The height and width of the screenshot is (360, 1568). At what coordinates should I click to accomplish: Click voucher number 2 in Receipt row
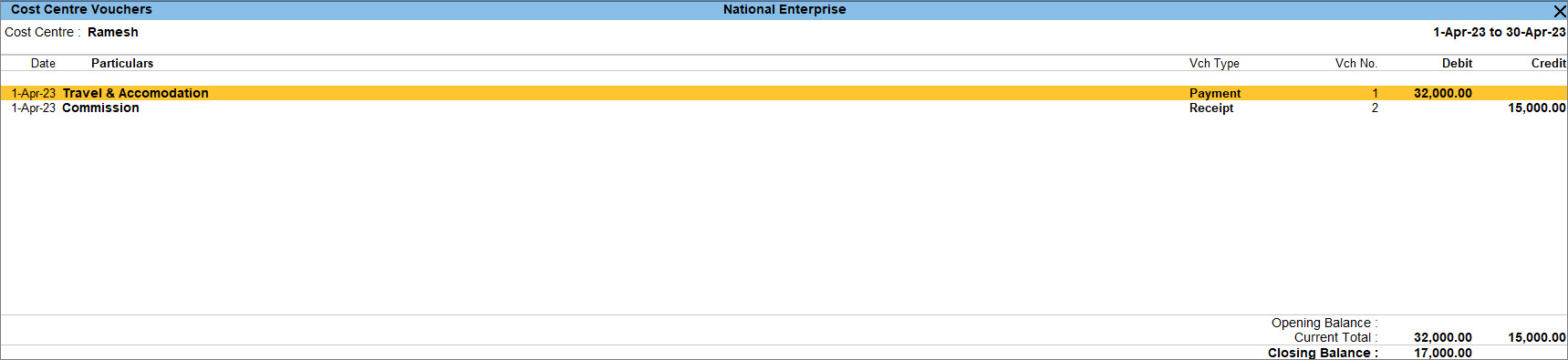[x=1375, y=108]
